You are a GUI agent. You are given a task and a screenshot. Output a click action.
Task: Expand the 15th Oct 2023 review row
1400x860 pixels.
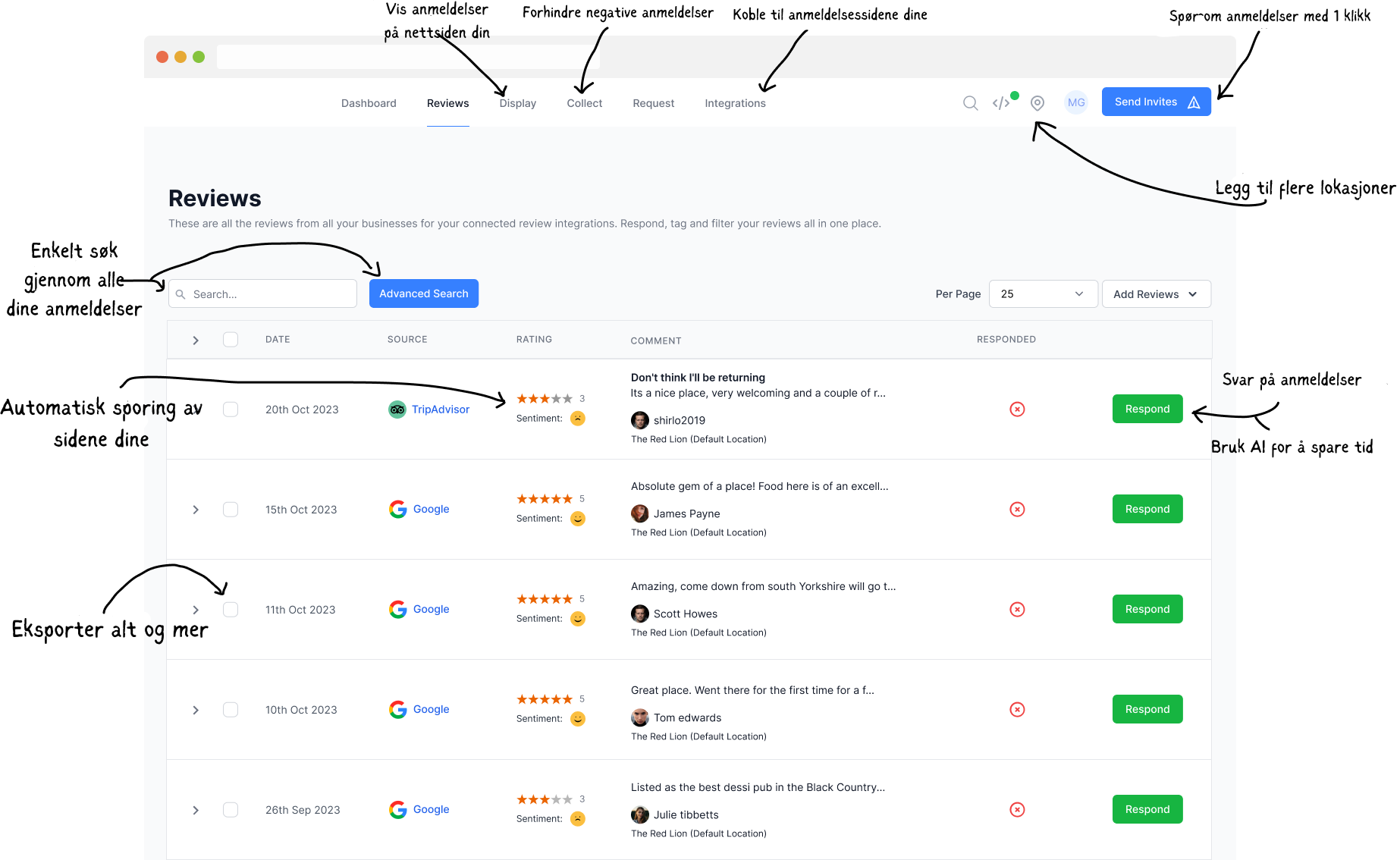click(x=196, y=510)
